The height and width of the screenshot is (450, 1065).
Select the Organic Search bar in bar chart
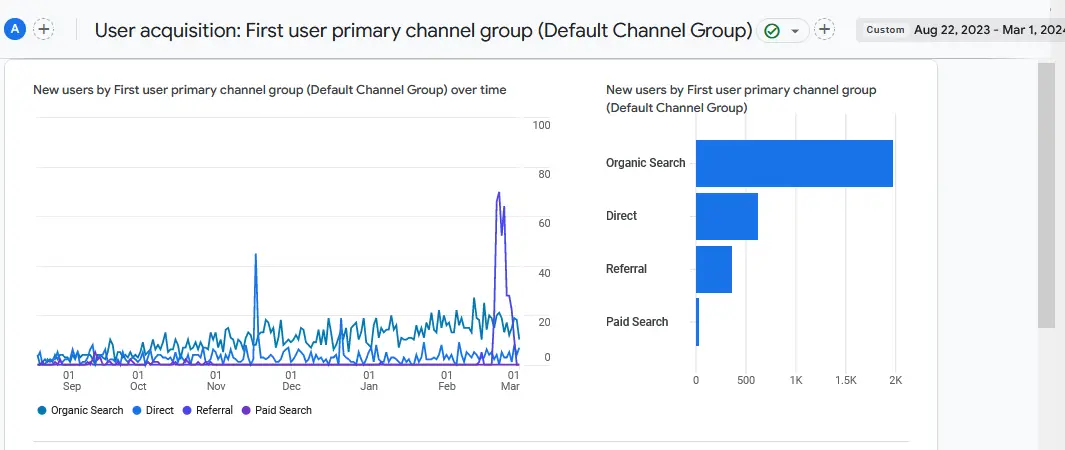[794, 163]
